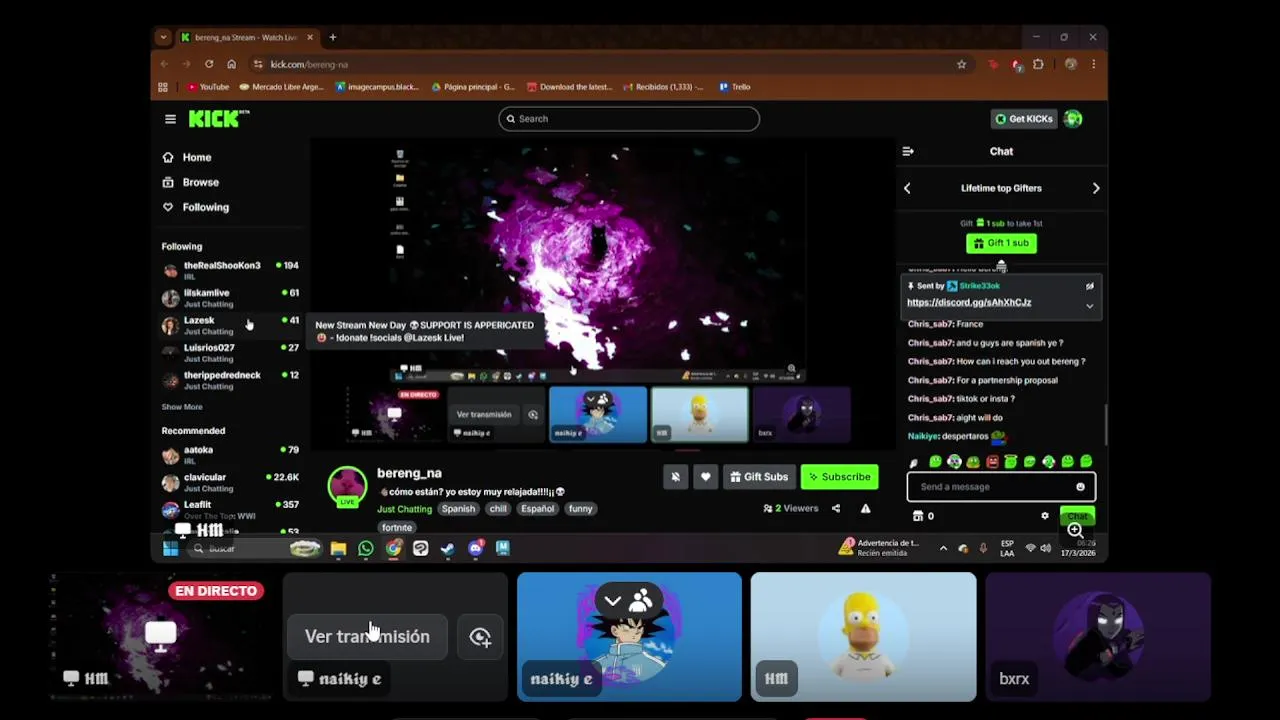Select the funny tag
1280x720 pixels.
(581, 509)
